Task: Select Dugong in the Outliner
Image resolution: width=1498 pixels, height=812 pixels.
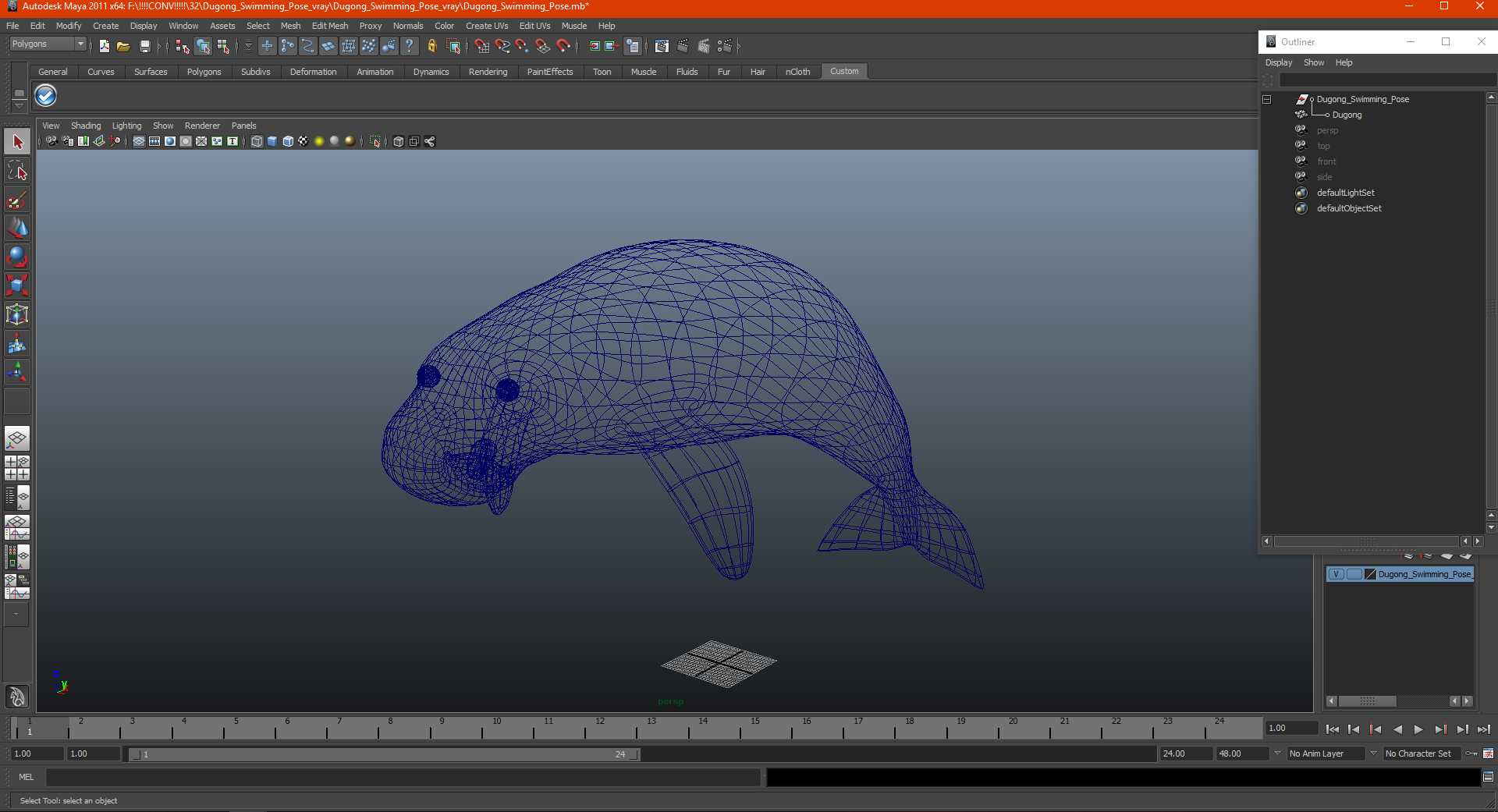Action: [x=1347, y=115]
